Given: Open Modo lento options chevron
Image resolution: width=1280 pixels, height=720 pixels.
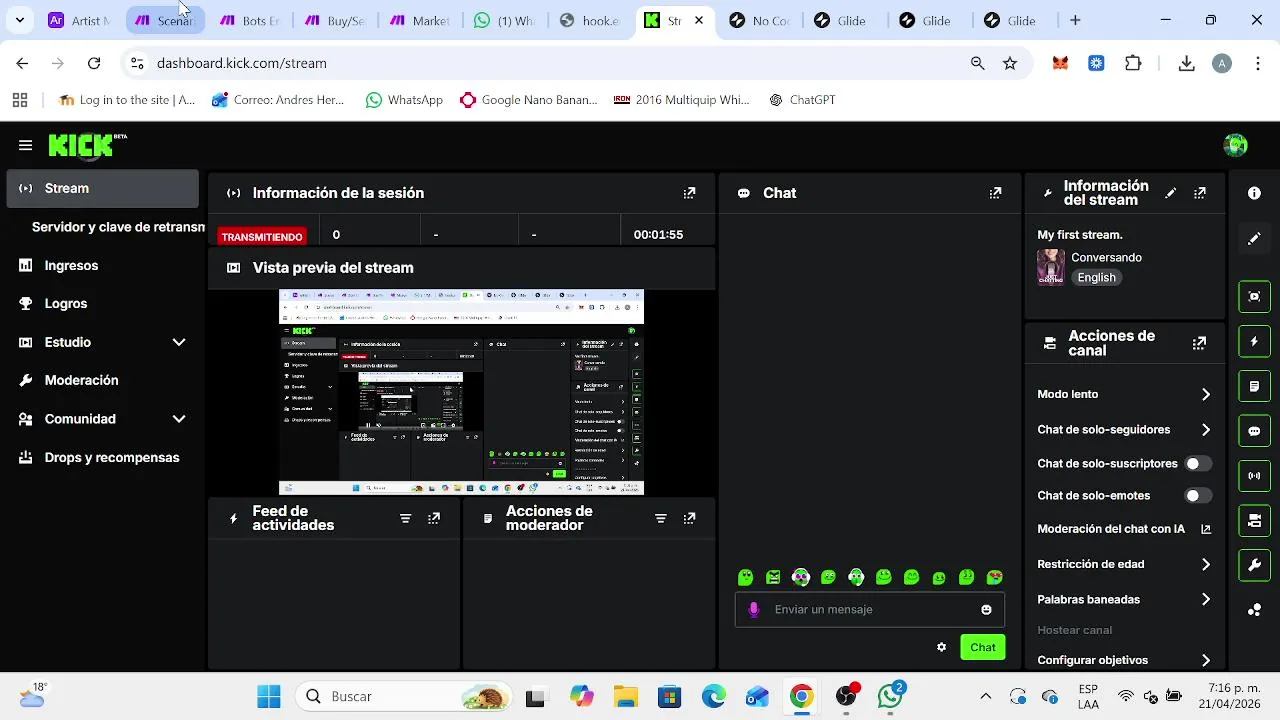Looking at the screenshot, I should point(1206,395).
